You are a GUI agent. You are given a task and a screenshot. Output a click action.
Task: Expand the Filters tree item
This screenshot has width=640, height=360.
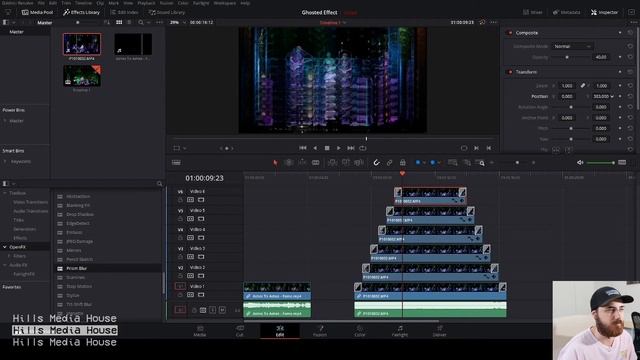pyautogui.click(x=9, y=256)
